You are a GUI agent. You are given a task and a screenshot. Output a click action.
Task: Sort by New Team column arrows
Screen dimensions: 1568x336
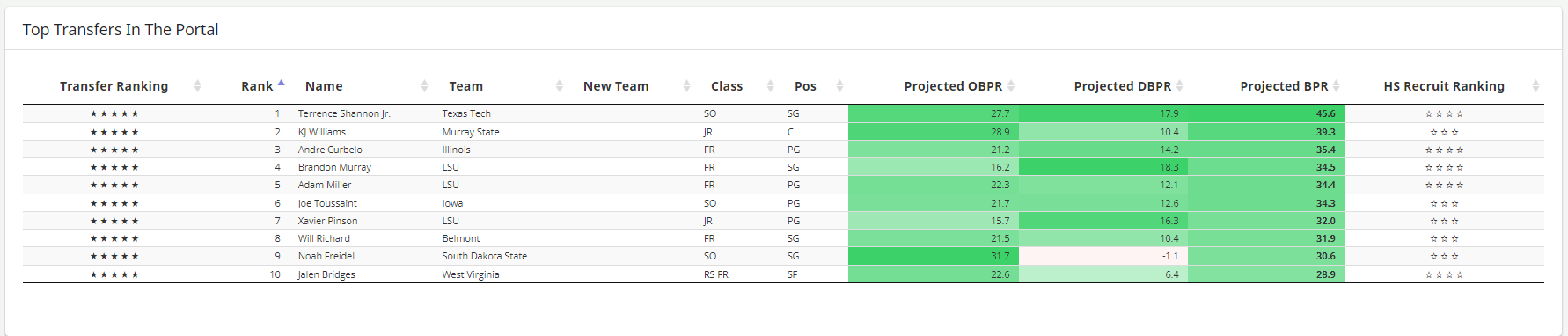tap(686, 85)
